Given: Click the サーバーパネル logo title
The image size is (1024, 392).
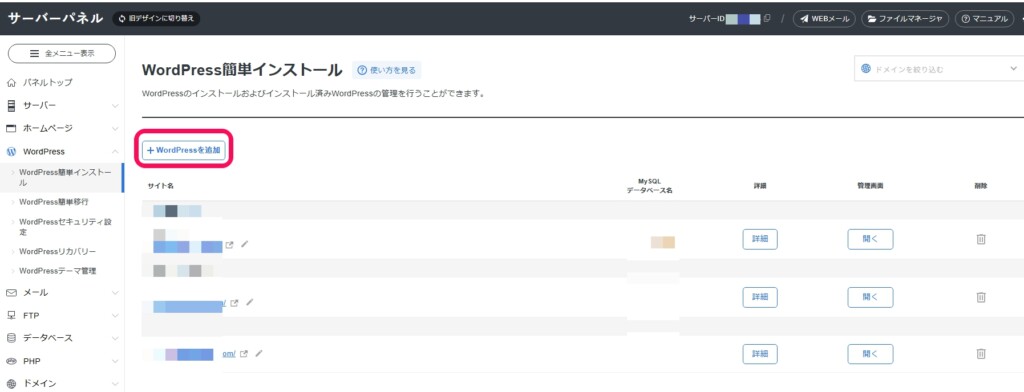Looking at the screenshot, I should 56,18.
